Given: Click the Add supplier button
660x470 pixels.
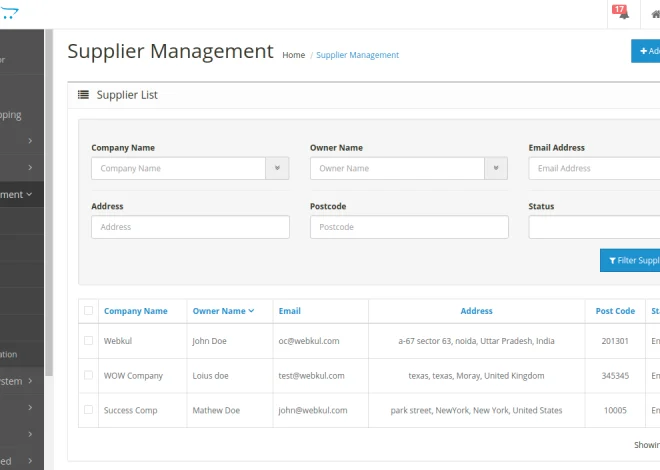Looking at the screenshot, I should (646, 51).
